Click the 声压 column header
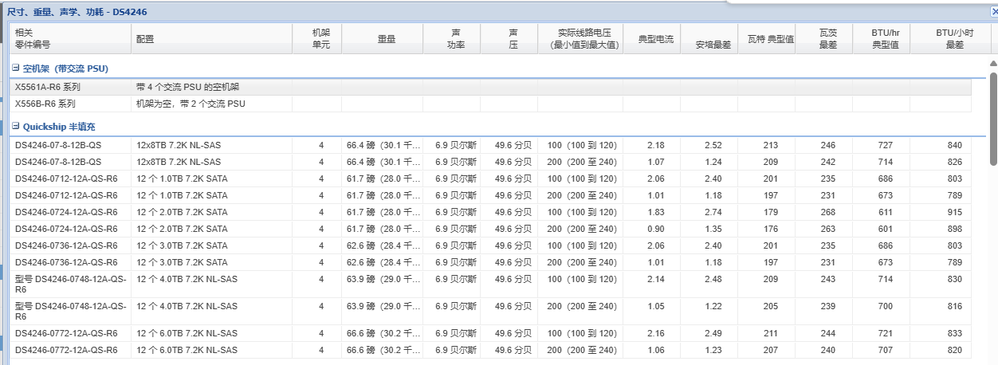 tap(510, 39)
